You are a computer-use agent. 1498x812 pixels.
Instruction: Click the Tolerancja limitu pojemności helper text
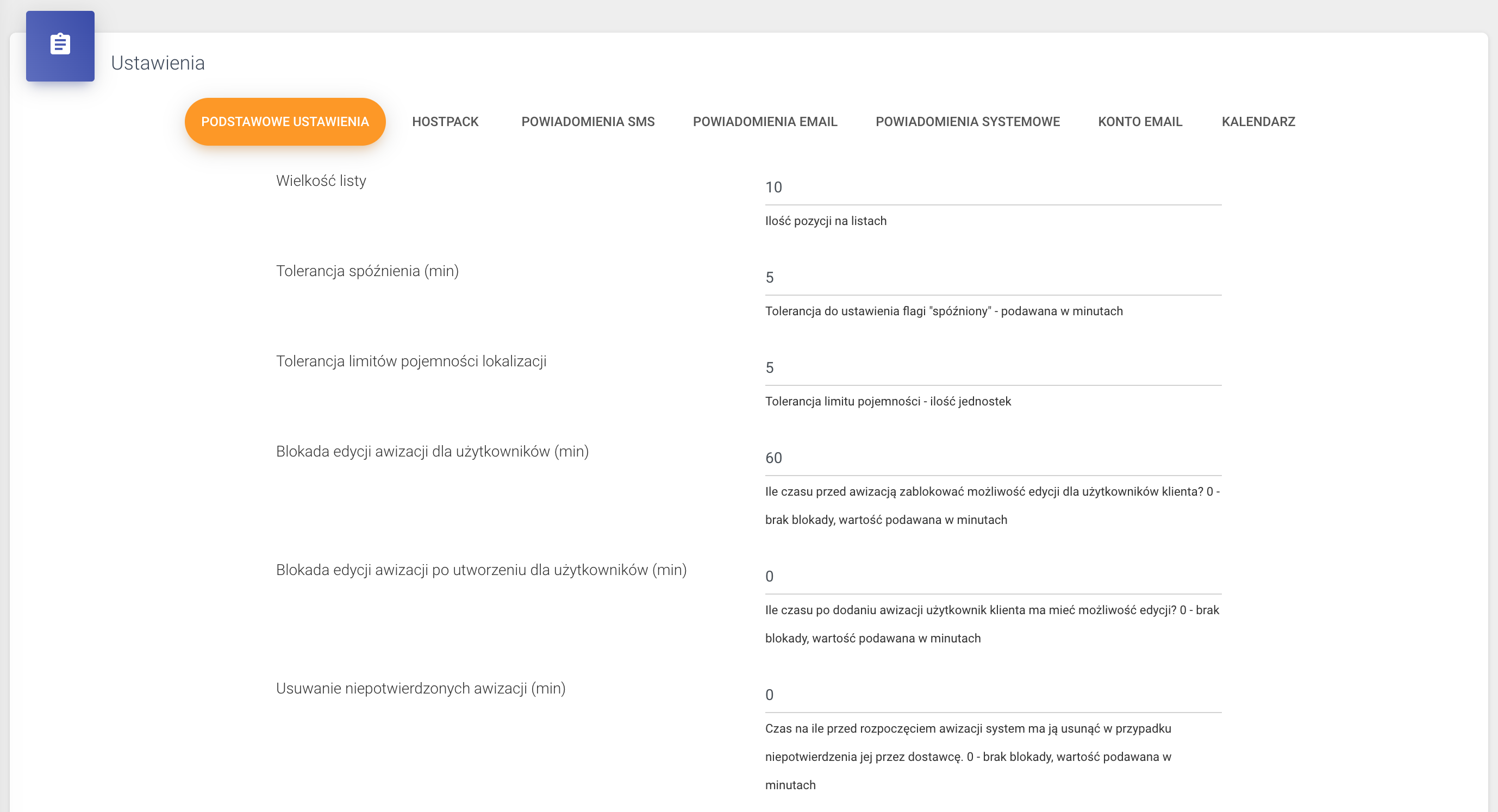(888, 401)
